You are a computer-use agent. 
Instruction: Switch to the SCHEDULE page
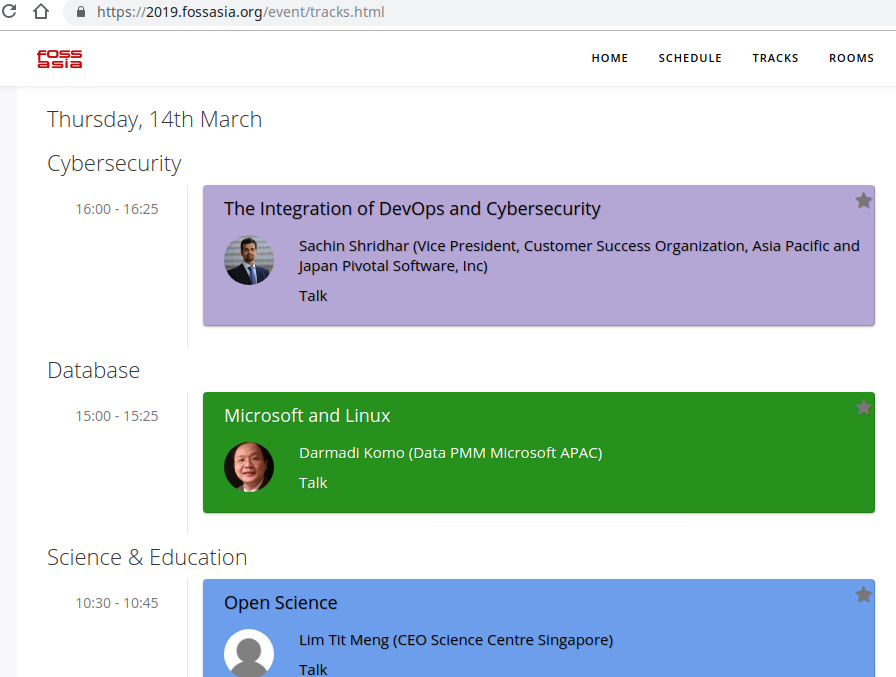pos(690,58)
